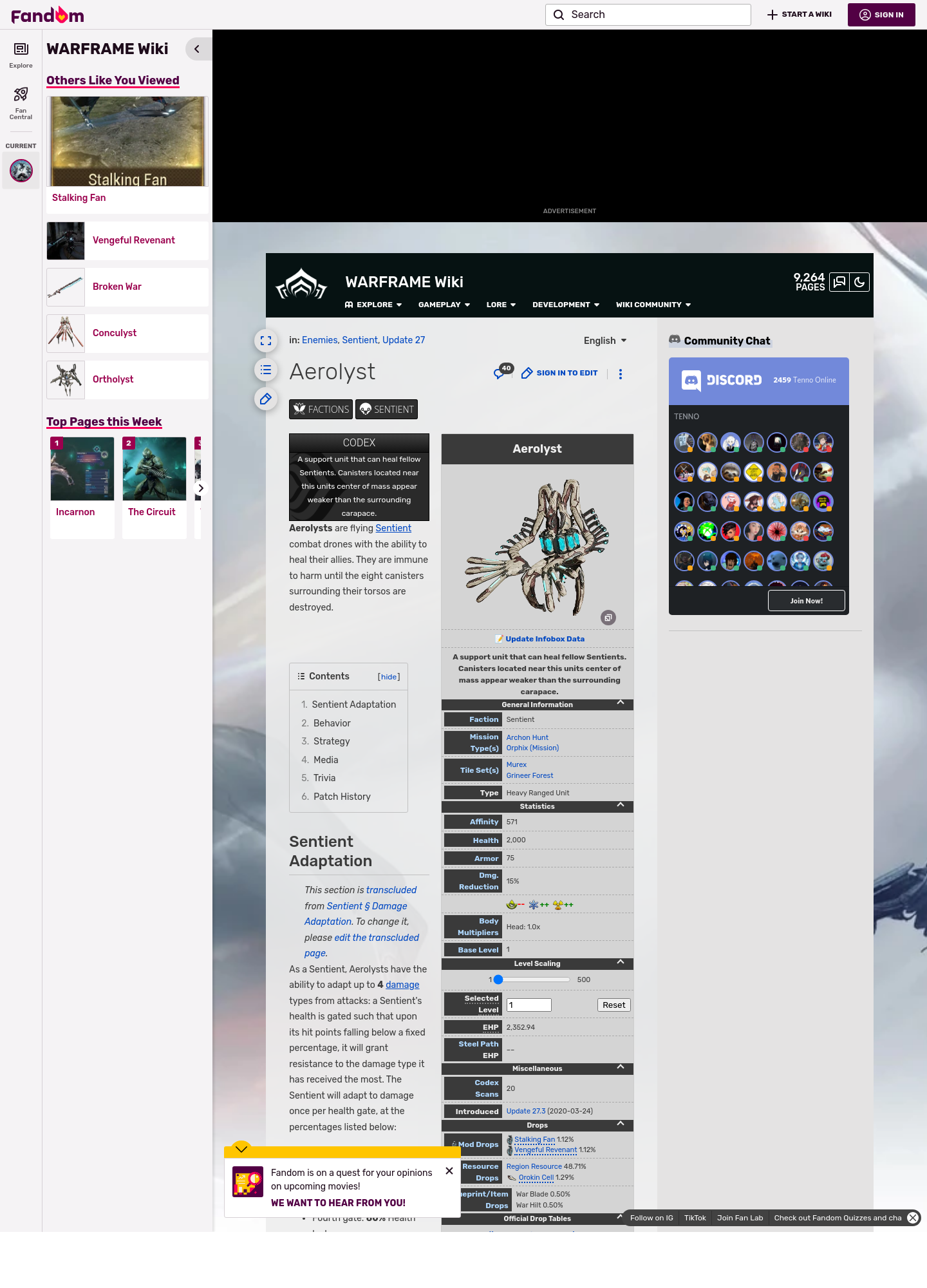Open the DEVELOPMENT navigation dropdown

[x=566, y=305]
